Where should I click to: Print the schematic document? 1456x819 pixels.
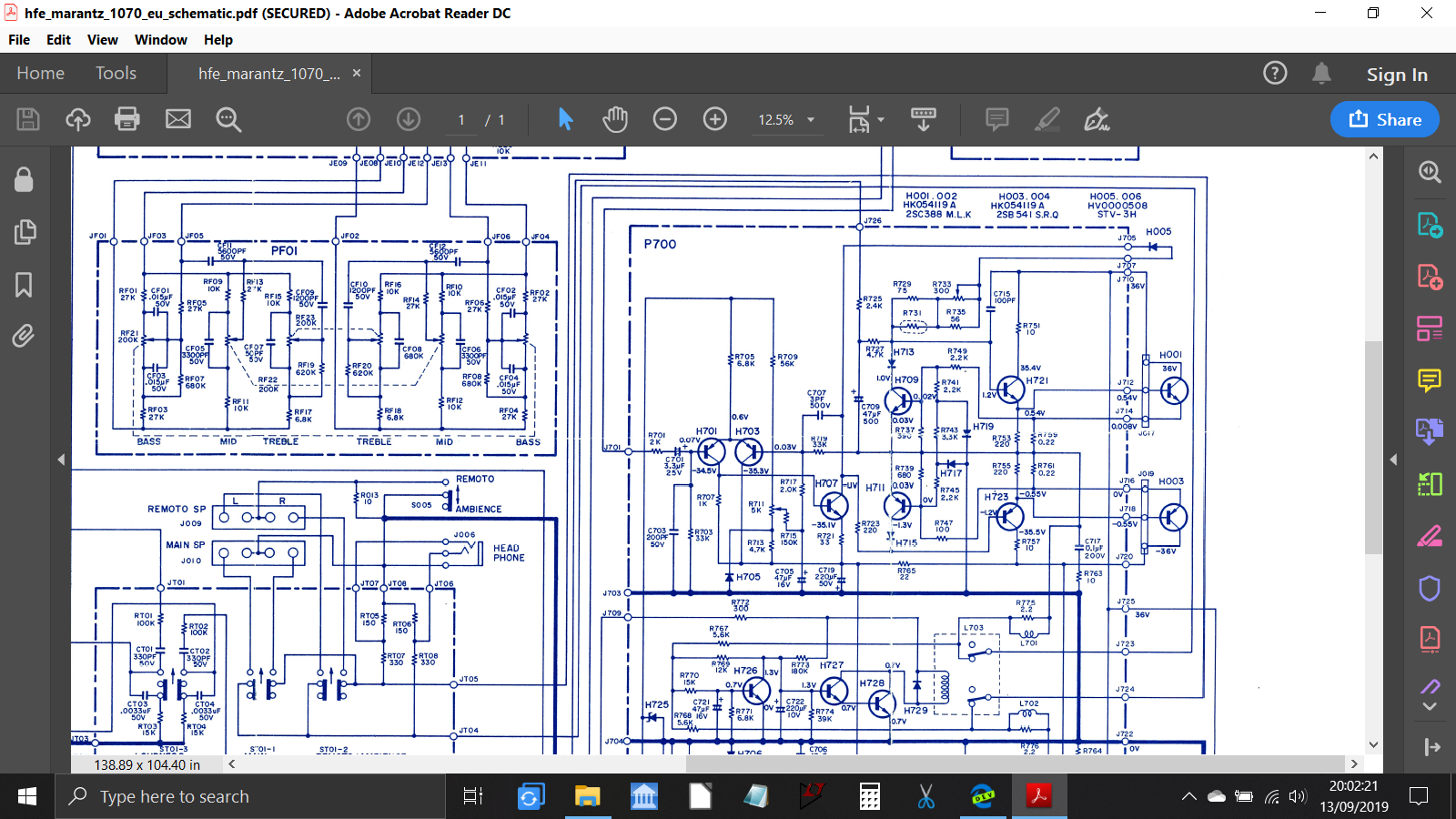[x=127, y=119]
